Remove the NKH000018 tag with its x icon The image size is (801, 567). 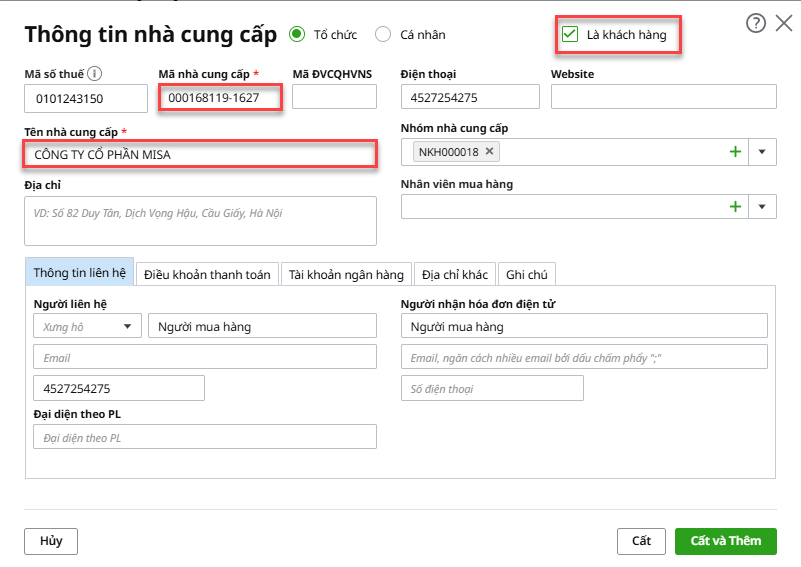click(490, 152)
